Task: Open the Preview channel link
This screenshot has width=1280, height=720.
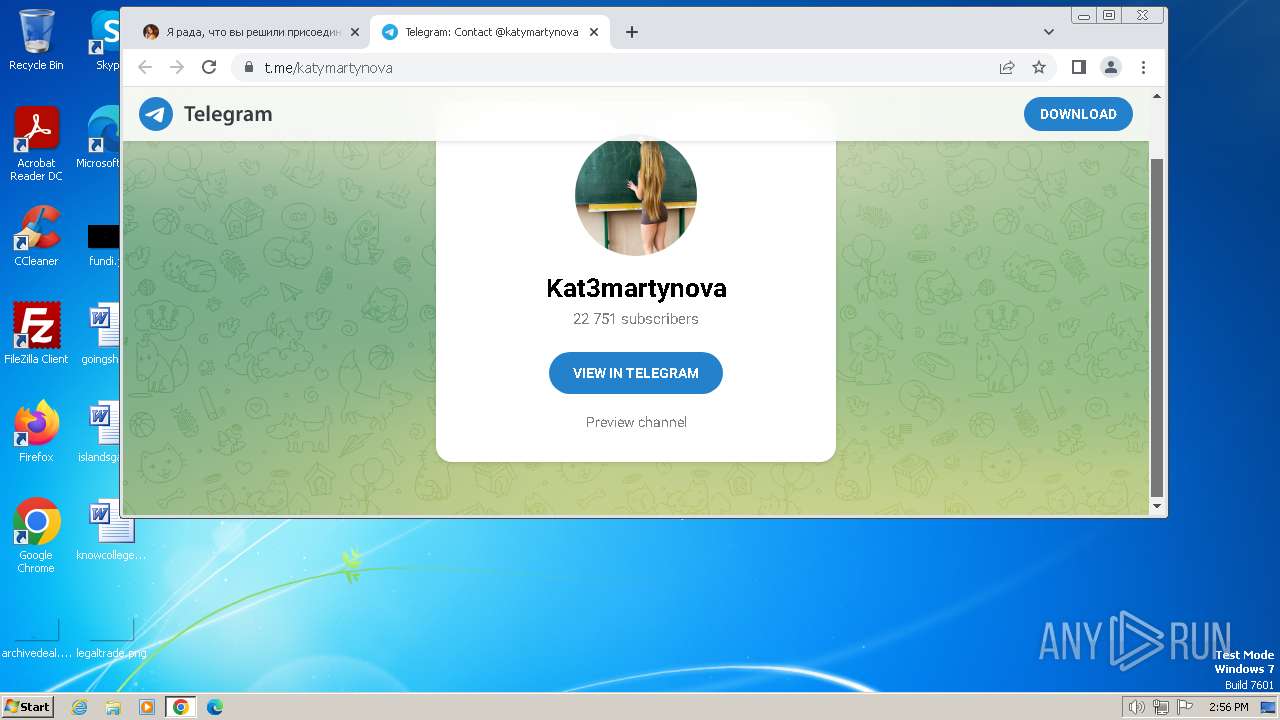Action: [x=636, y=422]
